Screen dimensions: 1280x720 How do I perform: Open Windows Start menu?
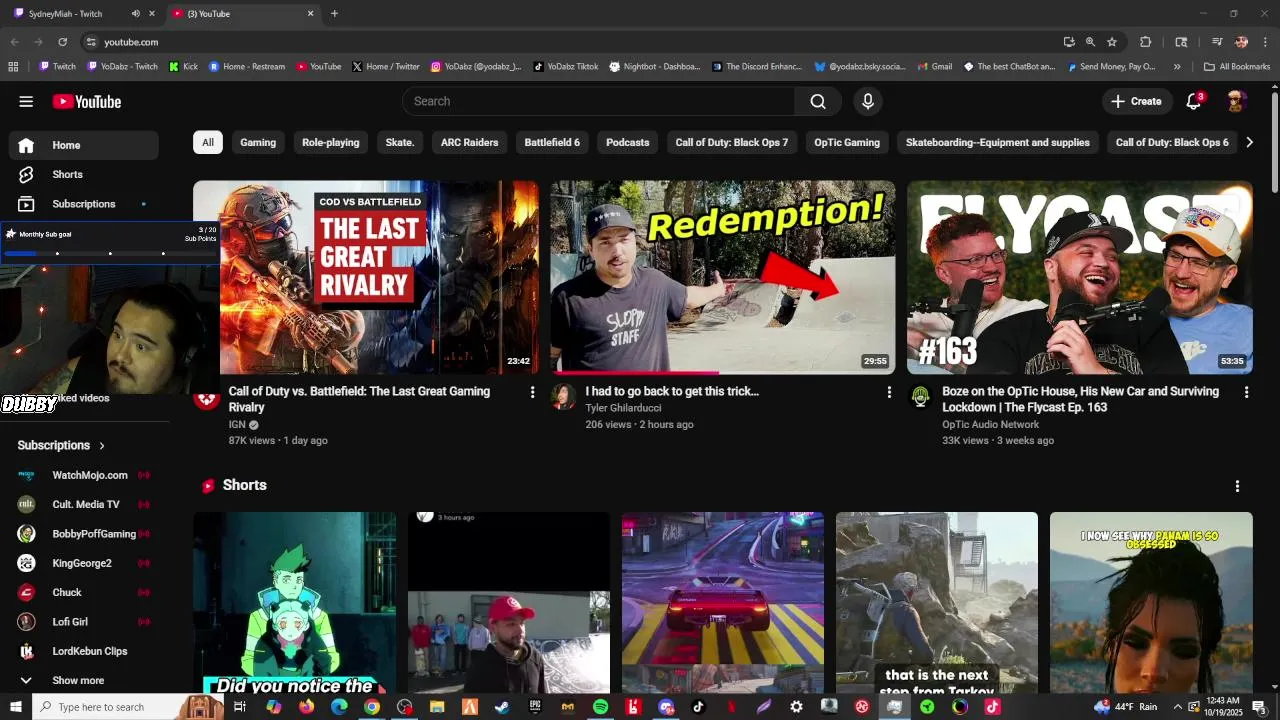click(x=16, y=707)
